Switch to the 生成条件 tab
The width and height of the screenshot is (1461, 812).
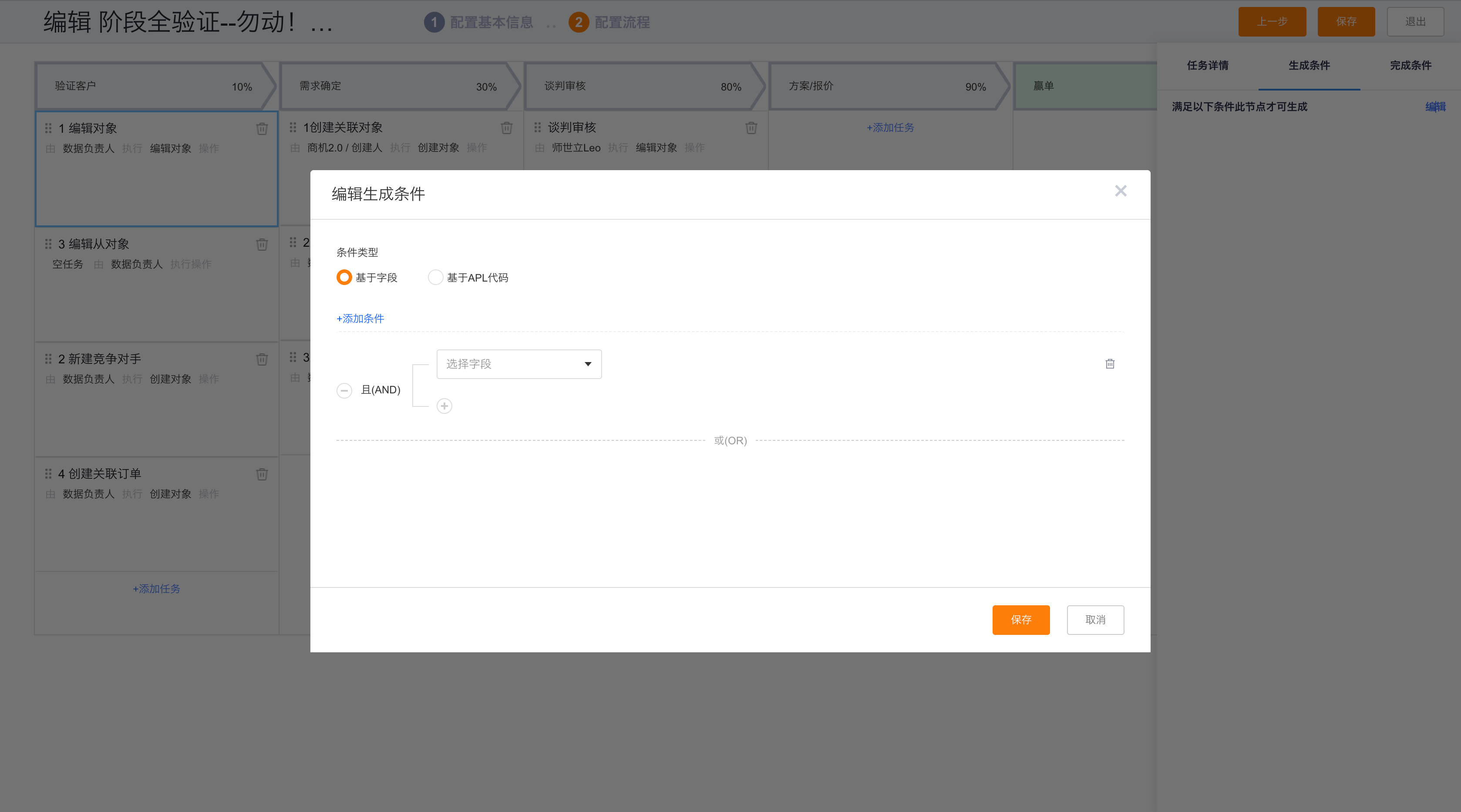pos(1309,65)
